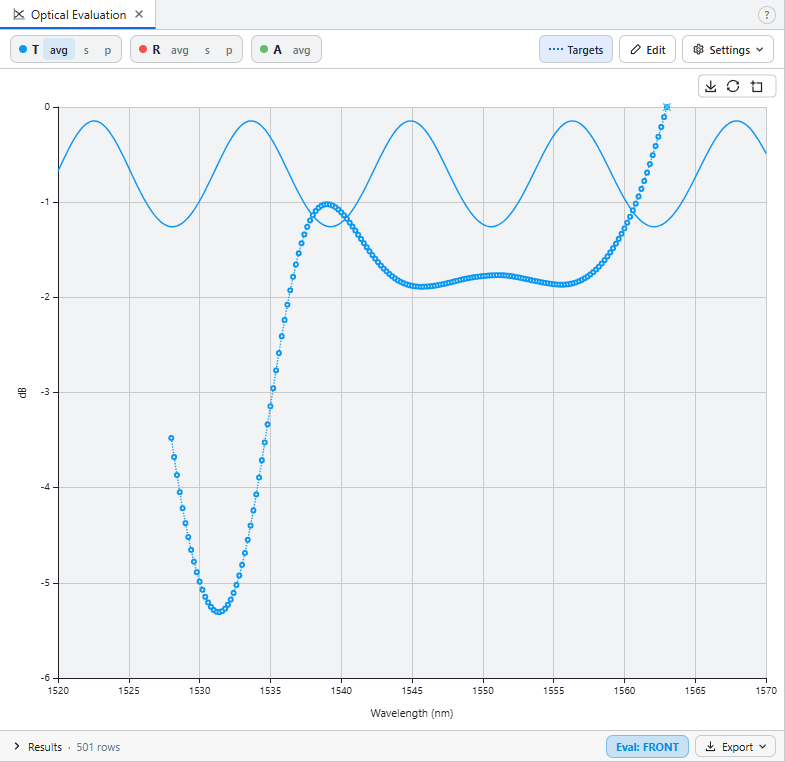This screenshot has width=785, height=762.
Task: Click the R label in legend
Action: pyautogui.click(x=156, y=50)
